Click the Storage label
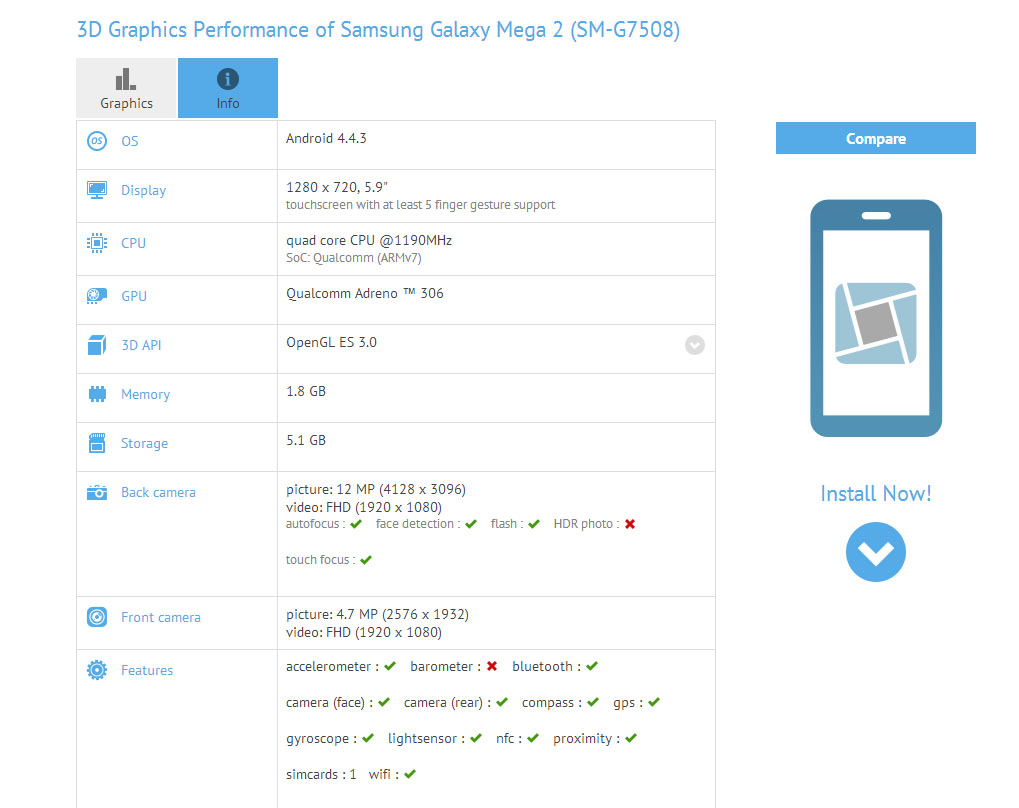 144,443
